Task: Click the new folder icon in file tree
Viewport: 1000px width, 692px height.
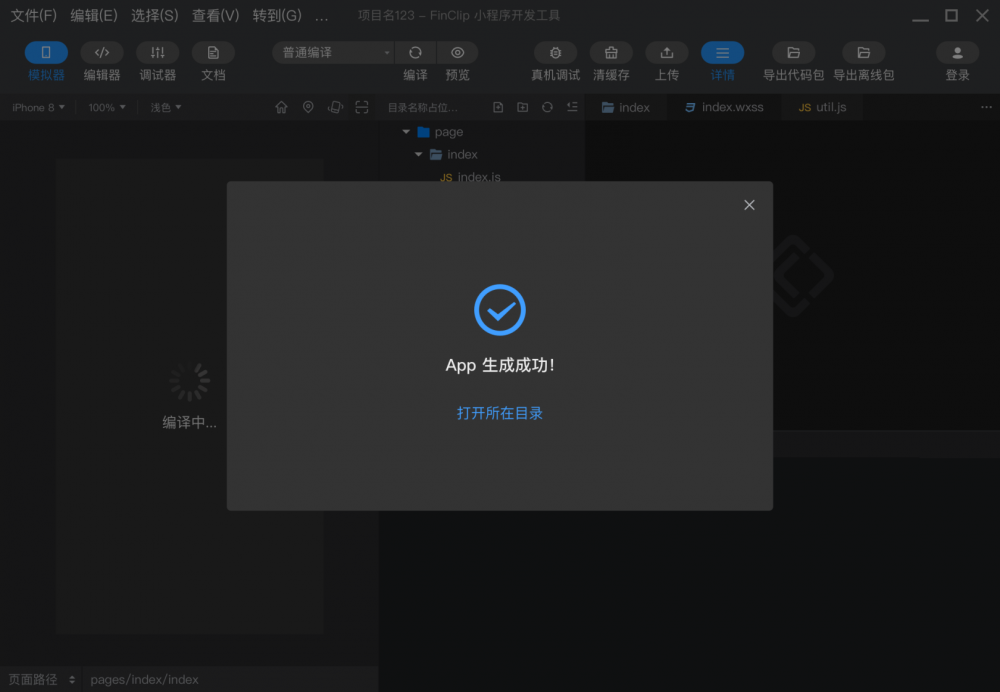Action: pyautogui.click(x=522, y=107)
